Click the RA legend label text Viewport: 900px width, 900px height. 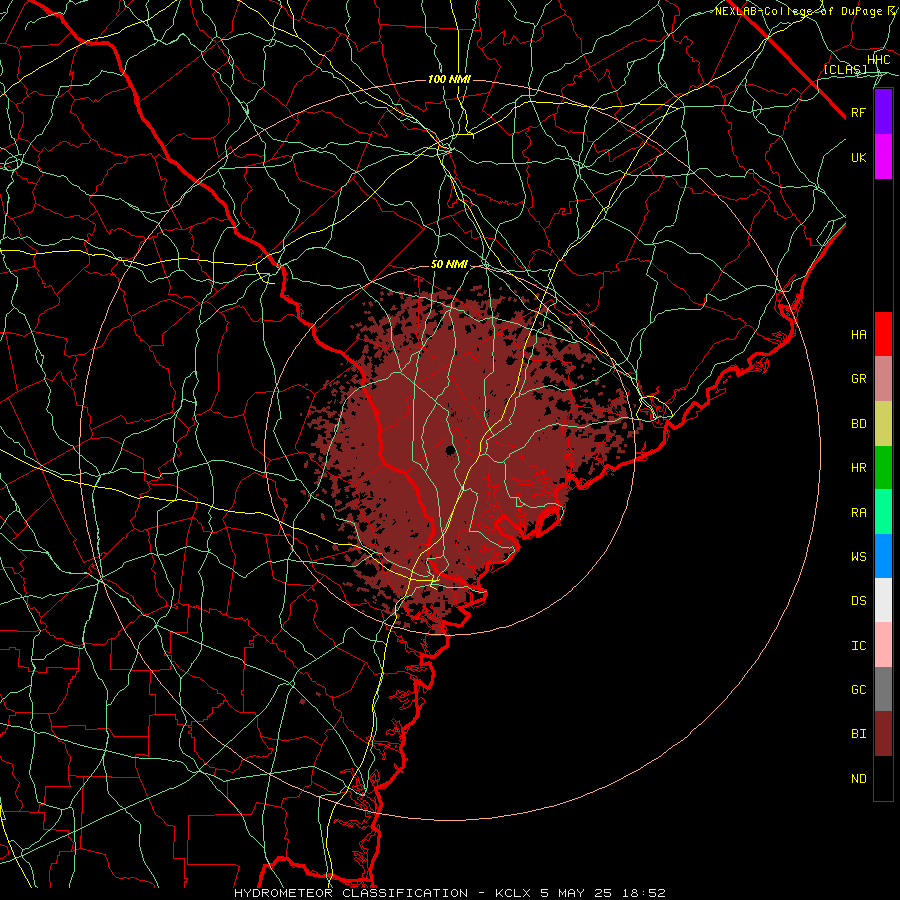(x=858, y=512)
